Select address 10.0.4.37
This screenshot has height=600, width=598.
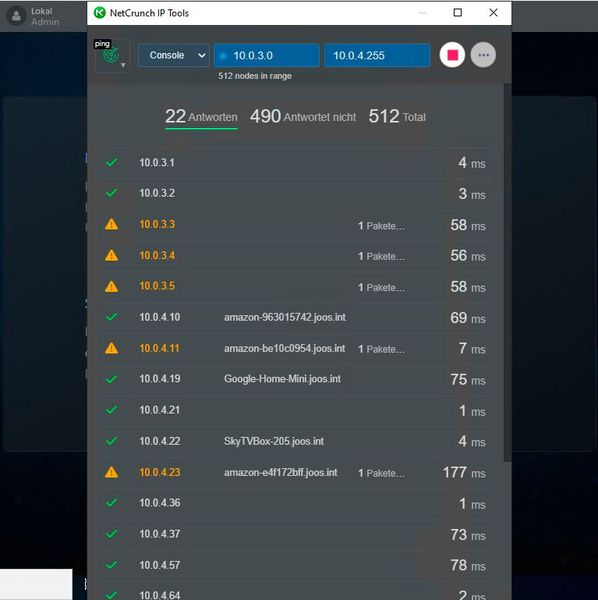coord(160,534)
